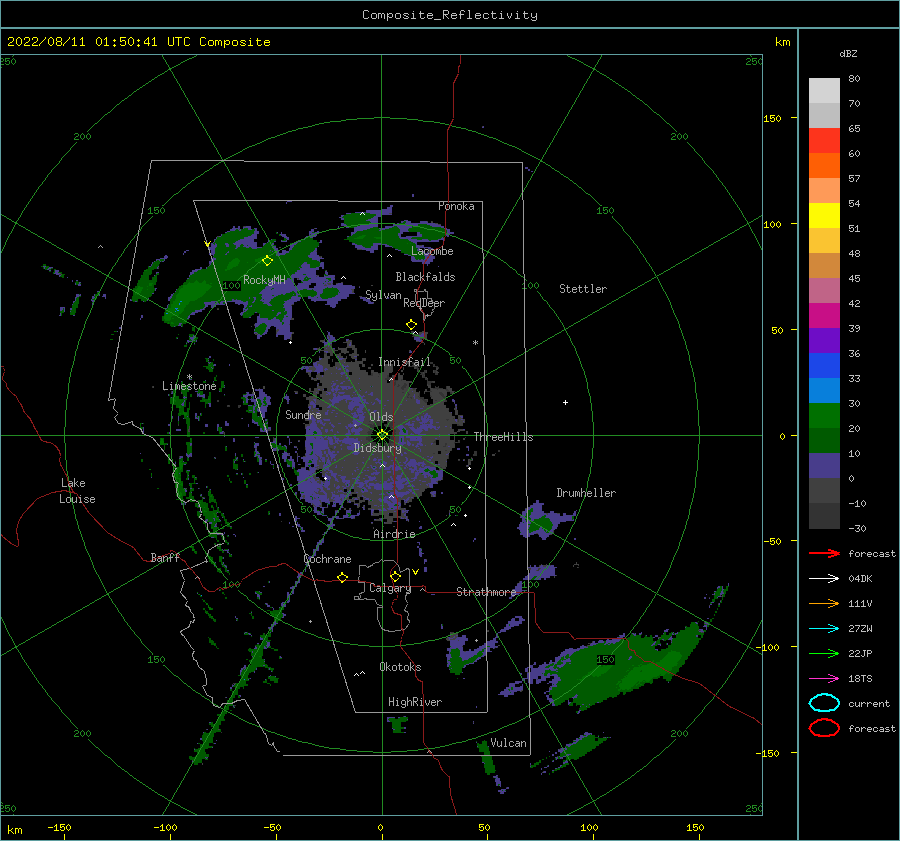Click the Limestone label
The image size is (900, 841).
pyautogui.click(x=189, y=386)
